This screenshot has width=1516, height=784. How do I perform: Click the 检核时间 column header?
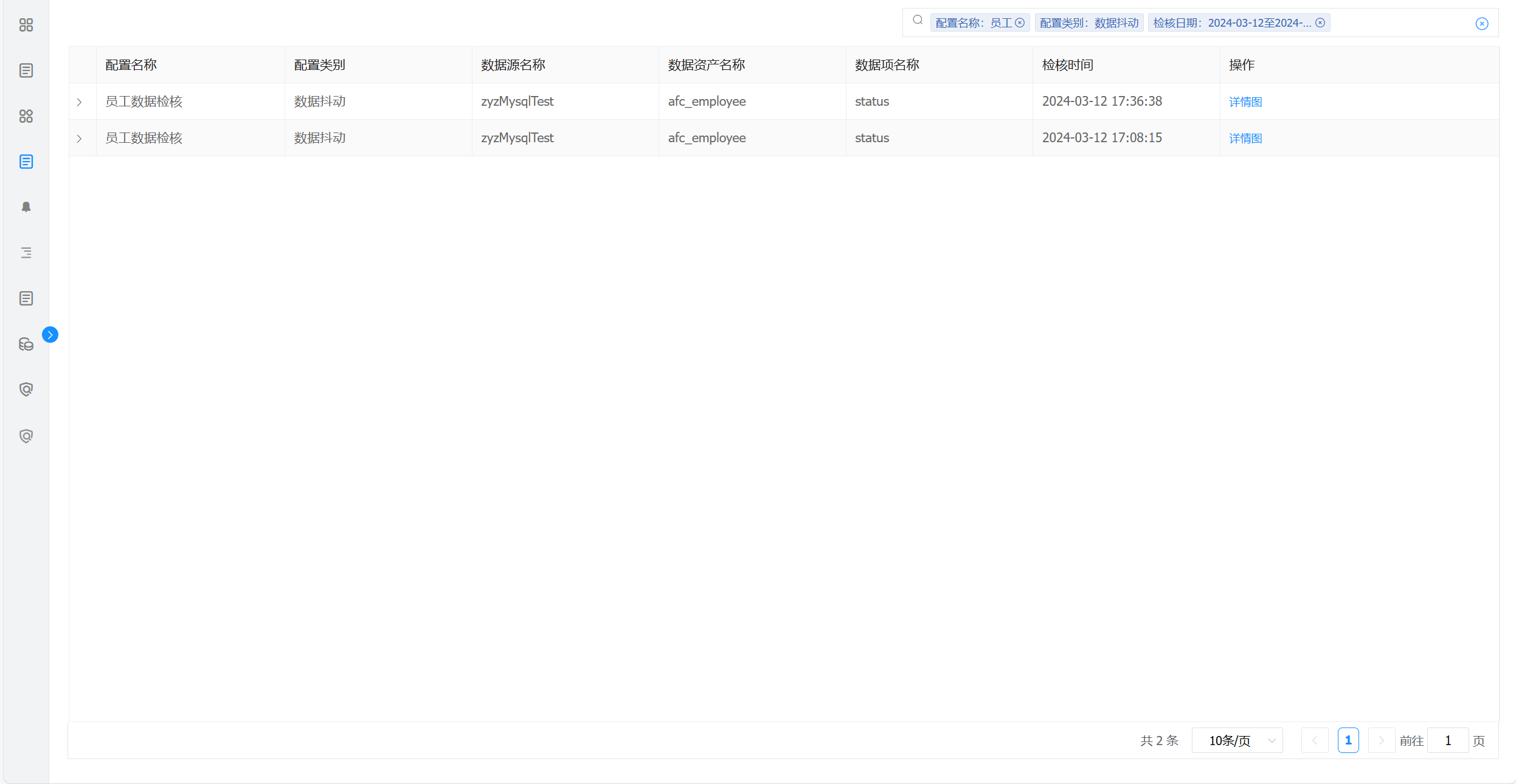coord(1067,65)
